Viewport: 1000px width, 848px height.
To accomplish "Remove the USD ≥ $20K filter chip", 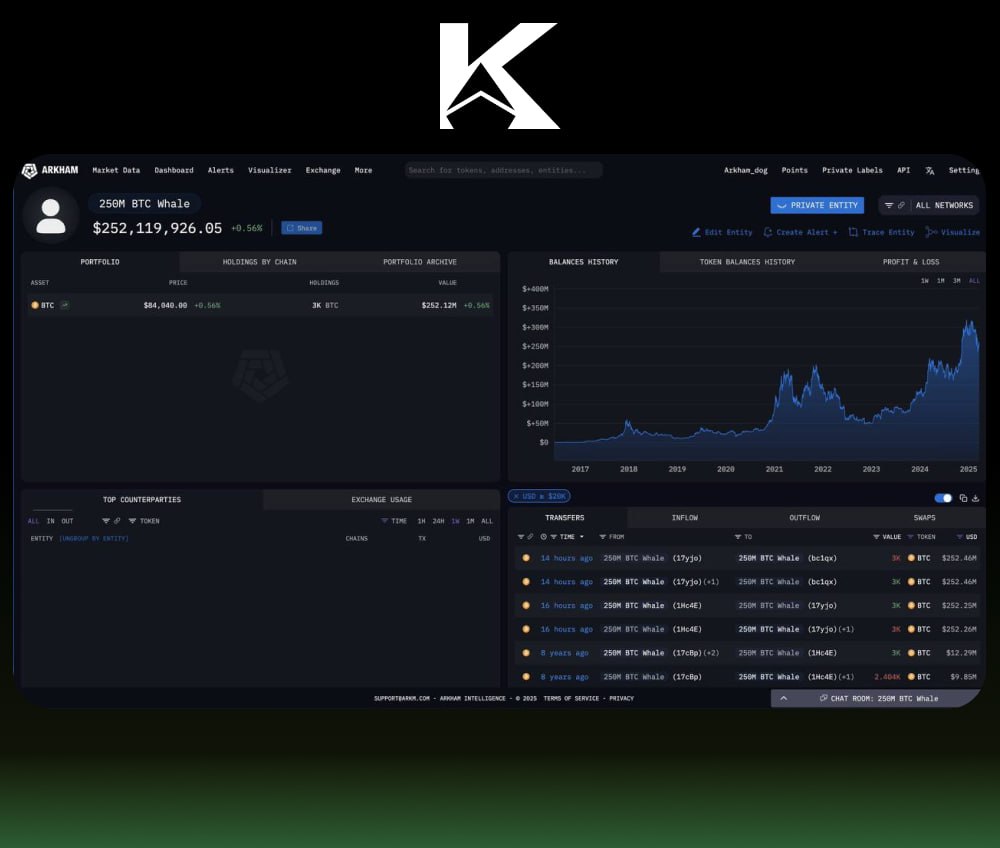I will click(516, 496).
